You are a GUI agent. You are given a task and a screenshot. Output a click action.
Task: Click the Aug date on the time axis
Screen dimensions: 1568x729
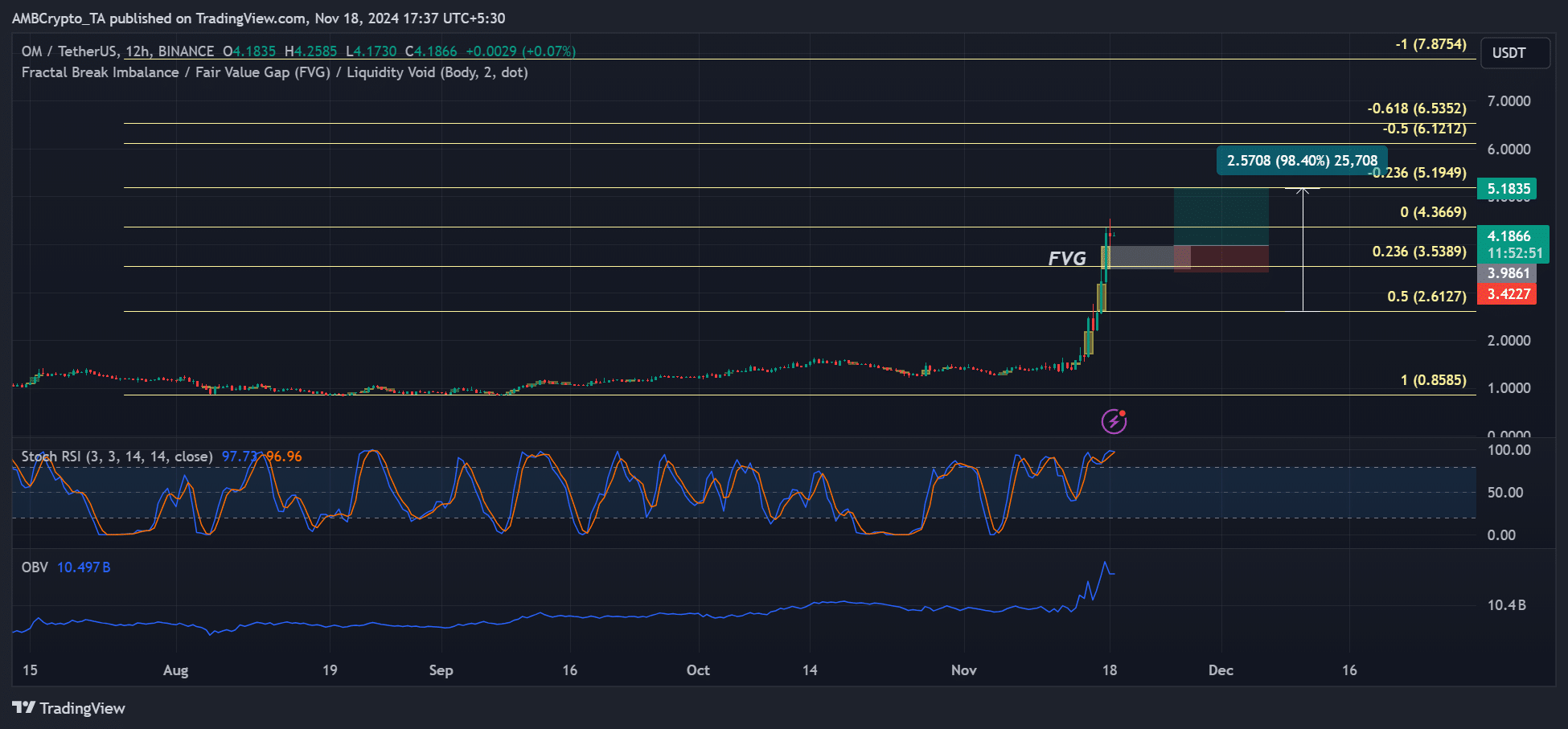(175, 670)
